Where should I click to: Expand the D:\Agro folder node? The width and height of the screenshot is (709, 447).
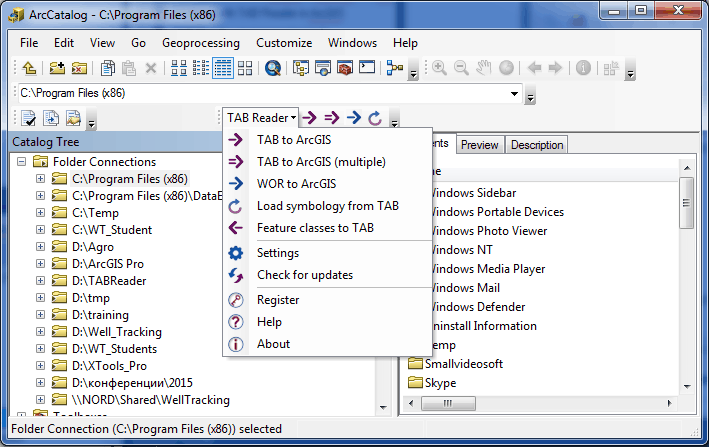pyautogui.click(x=40, y=246)
